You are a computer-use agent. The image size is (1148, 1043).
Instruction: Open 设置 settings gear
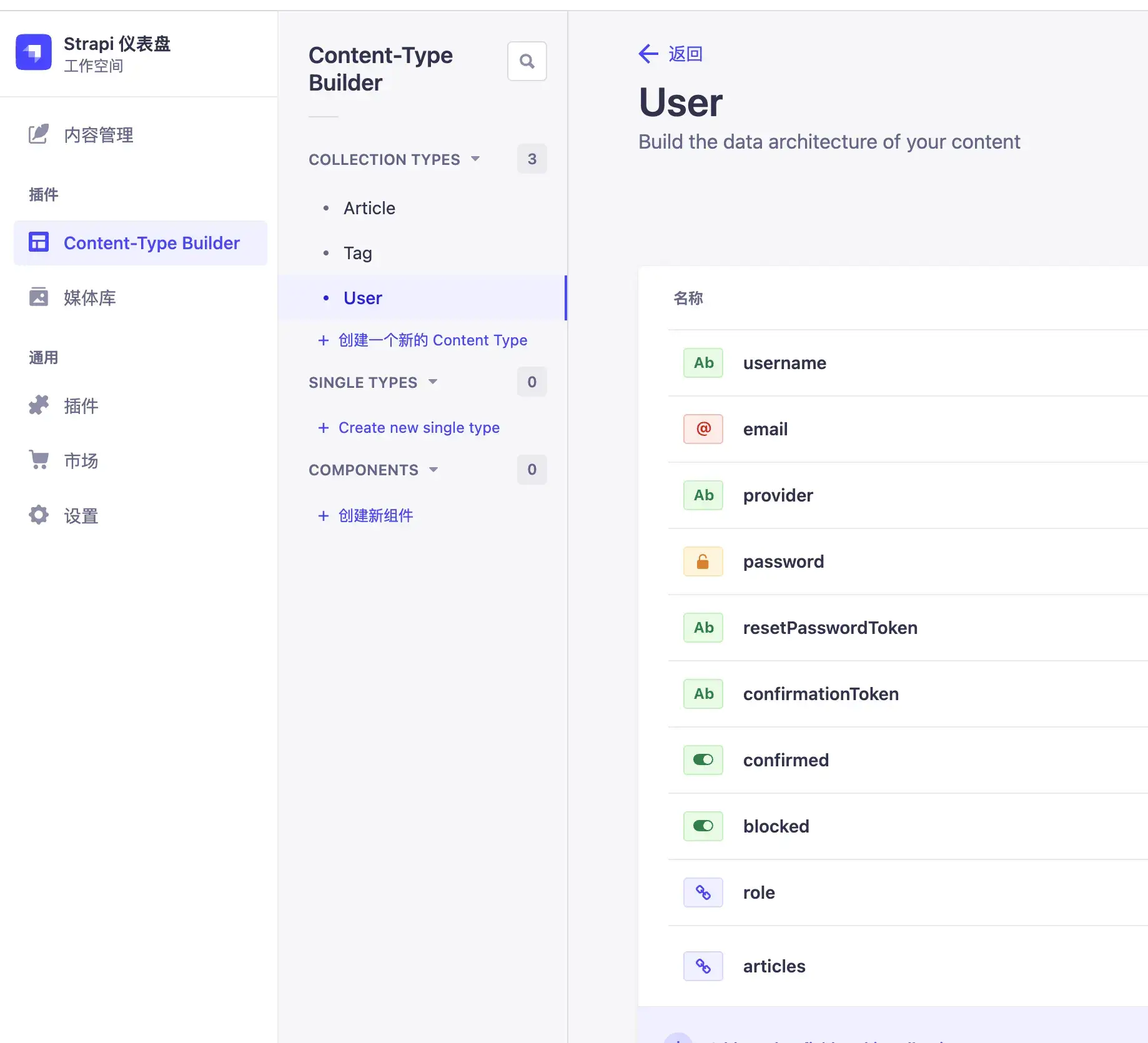pos(39,515)
